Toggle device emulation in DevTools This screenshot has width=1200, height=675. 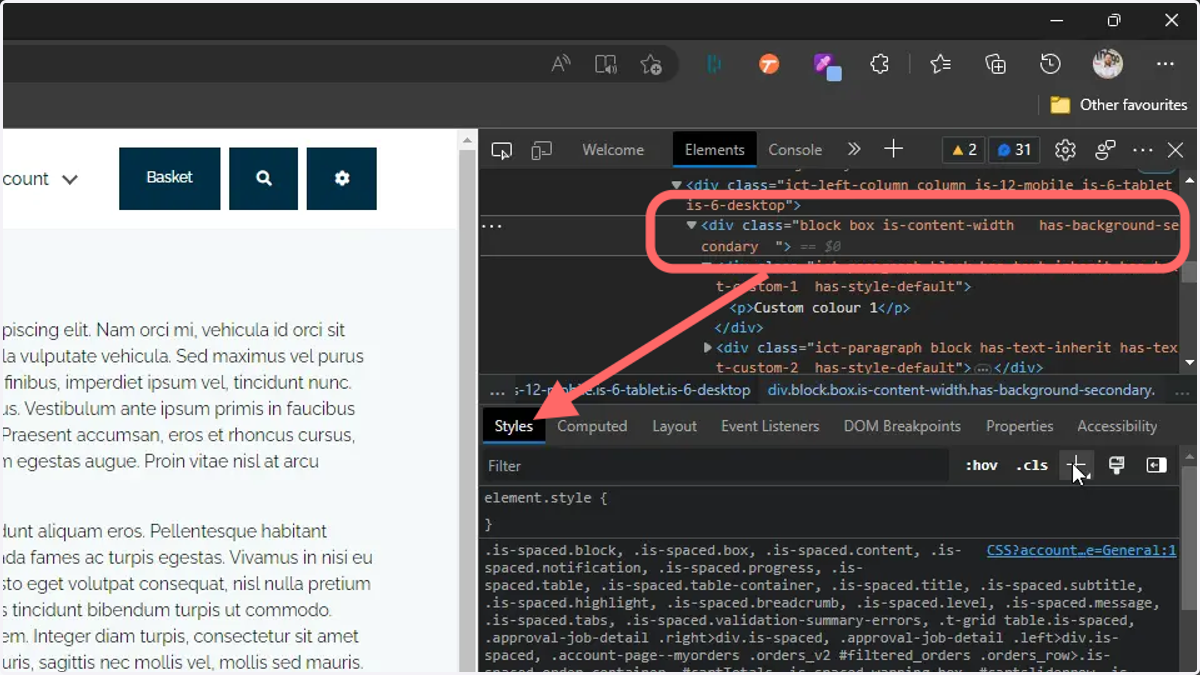tap(542, 150)
